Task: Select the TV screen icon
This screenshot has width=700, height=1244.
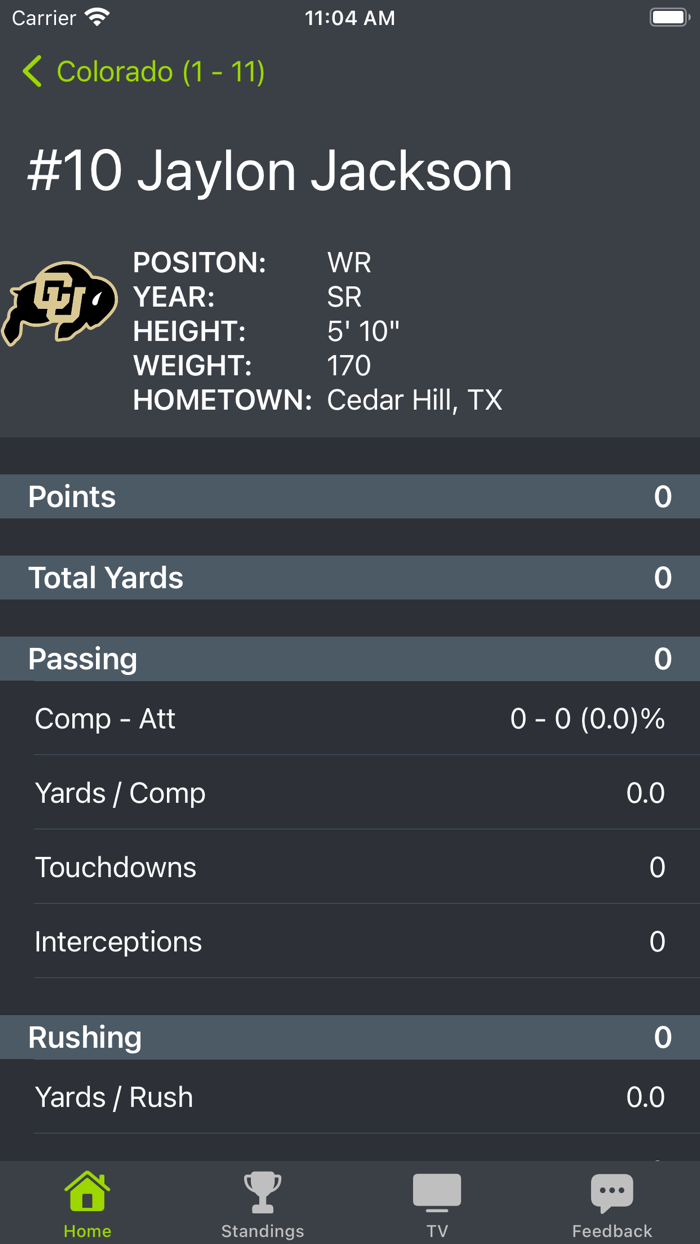Action: 437,1190
